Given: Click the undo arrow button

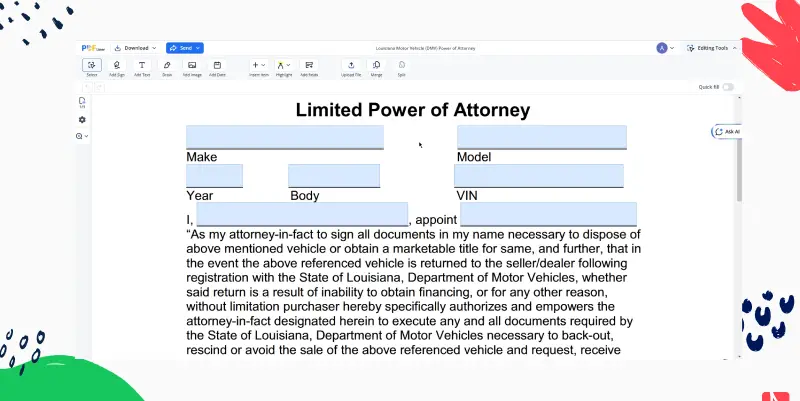Looking at the screenshot, I should pos(87,87).
